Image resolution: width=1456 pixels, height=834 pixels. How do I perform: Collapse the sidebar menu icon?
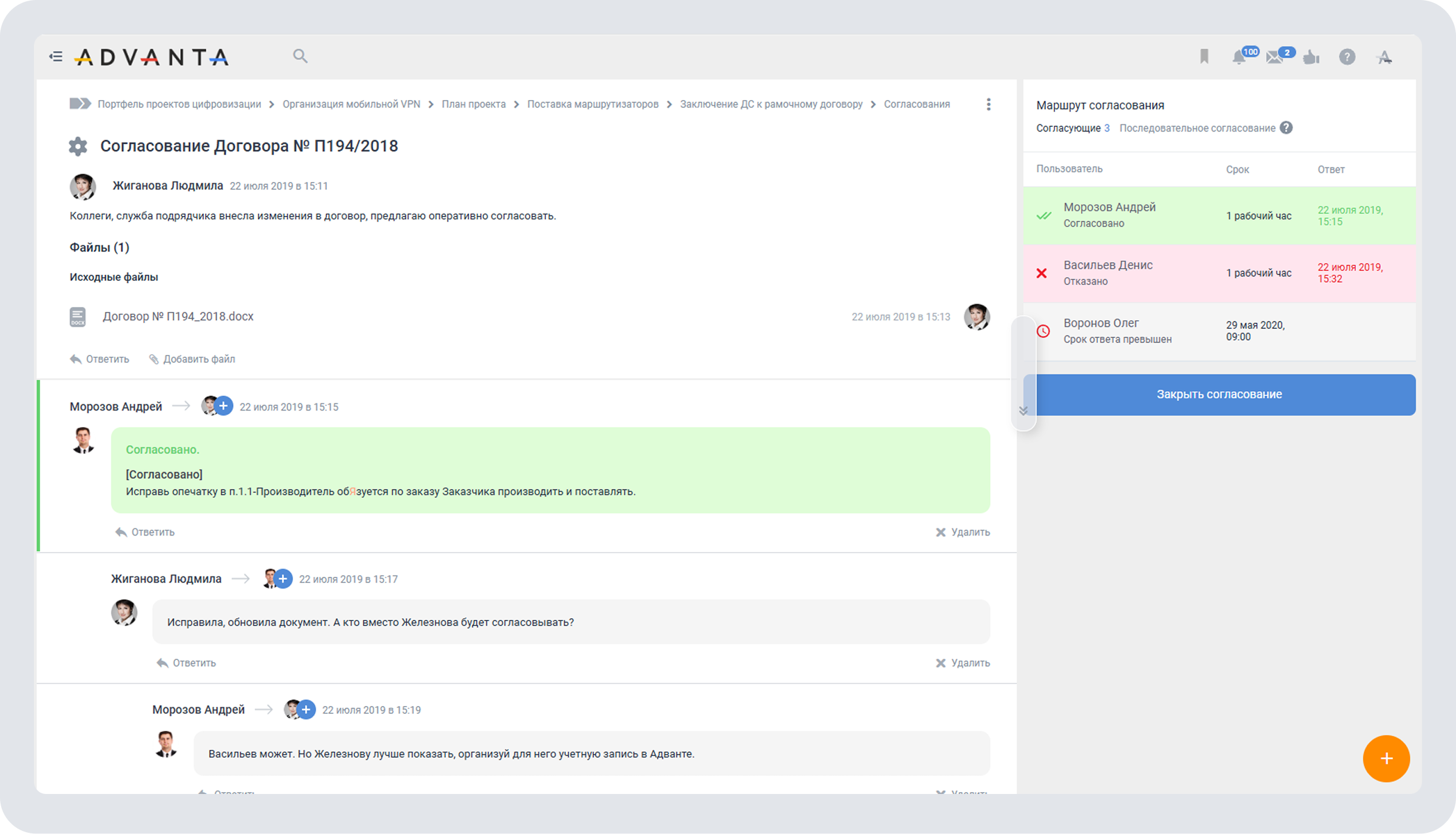[56, 57]
